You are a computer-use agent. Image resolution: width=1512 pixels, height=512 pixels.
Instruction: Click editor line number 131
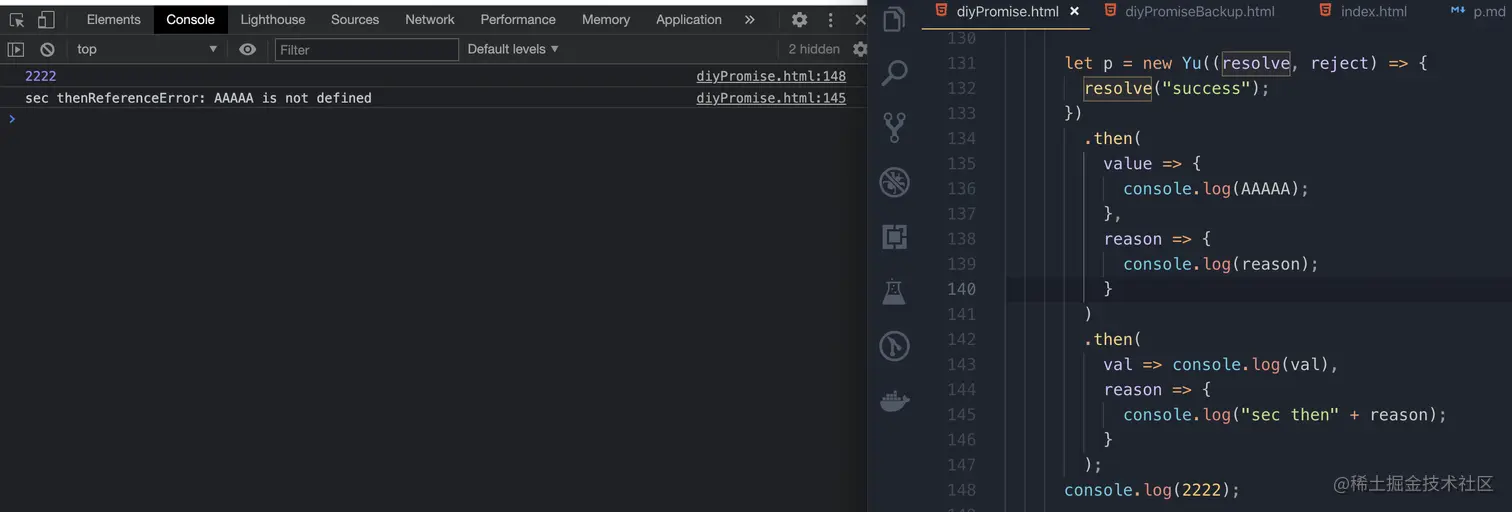(x=961, y=63)
